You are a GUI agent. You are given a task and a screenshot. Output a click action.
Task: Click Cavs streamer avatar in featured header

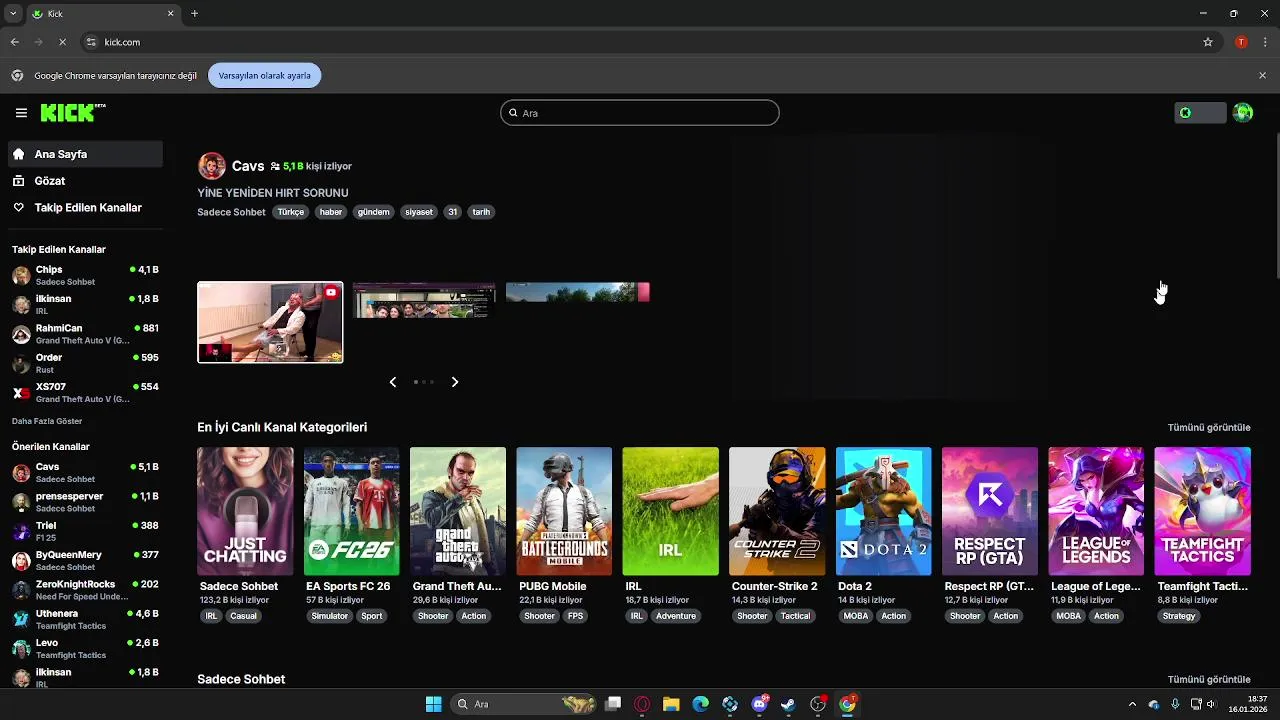[211, 166]
